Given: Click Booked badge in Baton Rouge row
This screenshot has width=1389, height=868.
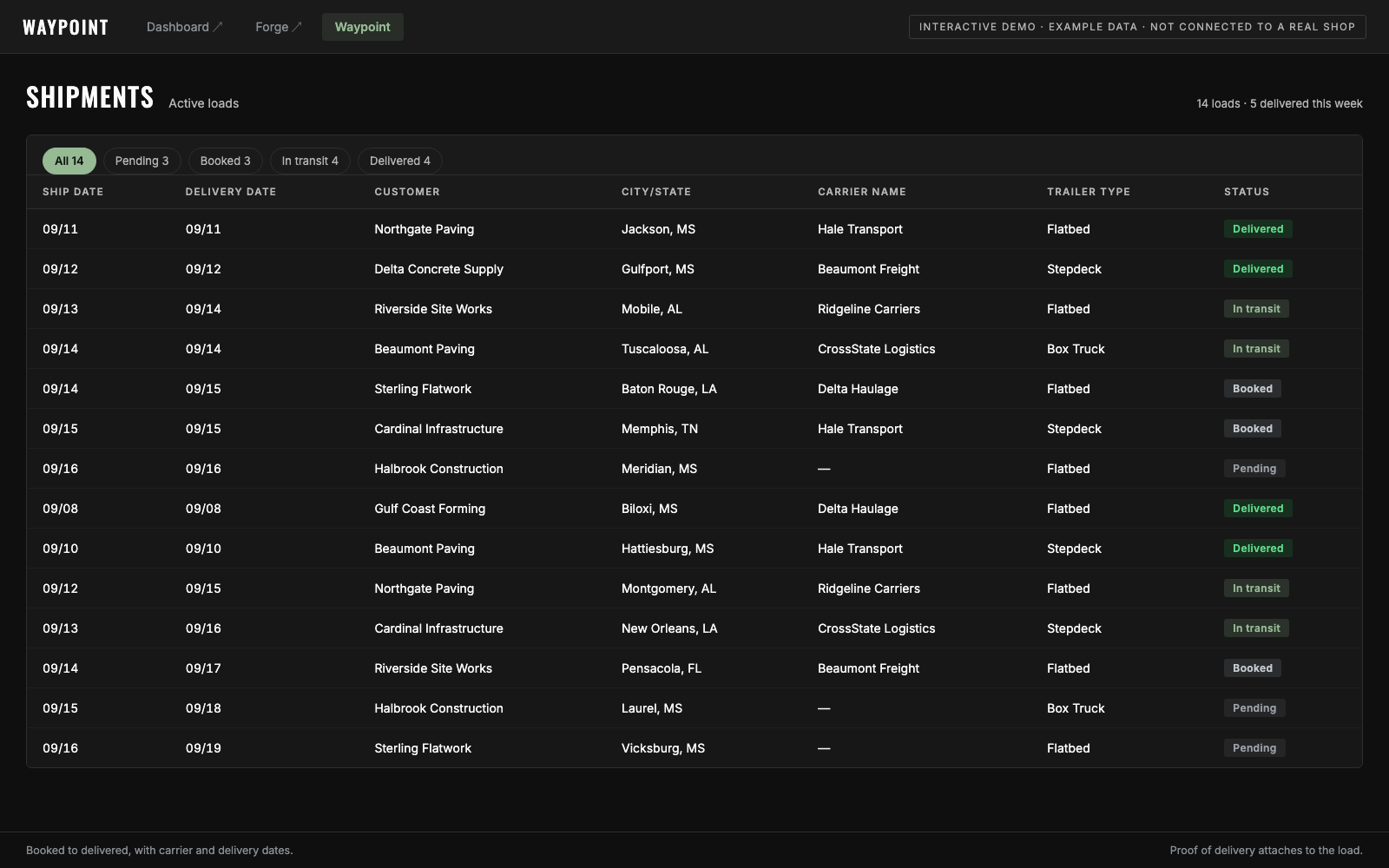Looking at the screenshot, I should [1253, 389].
